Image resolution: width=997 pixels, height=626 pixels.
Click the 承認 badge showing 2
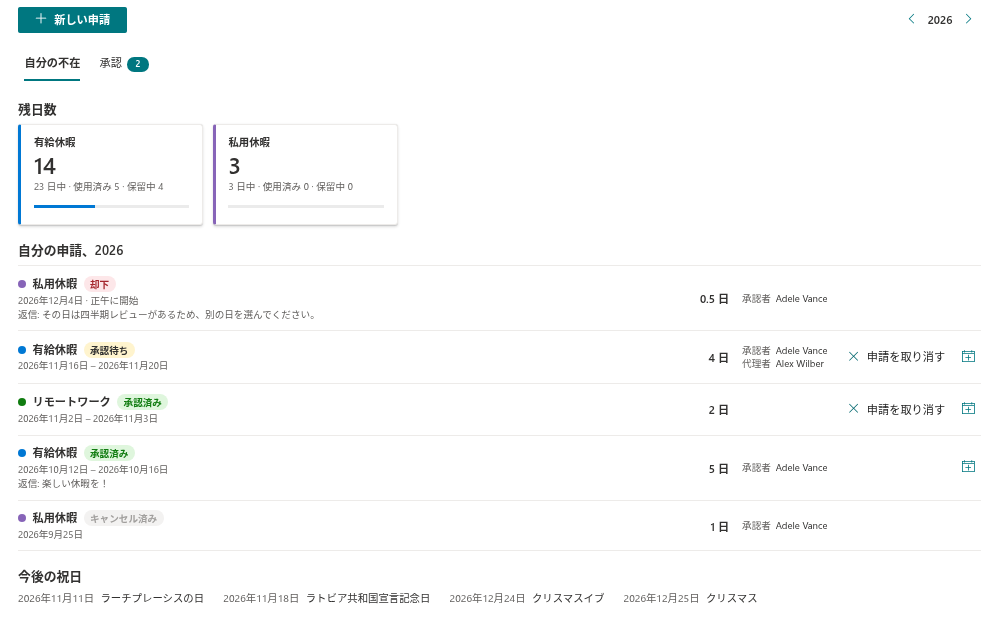tap(138, 64)
